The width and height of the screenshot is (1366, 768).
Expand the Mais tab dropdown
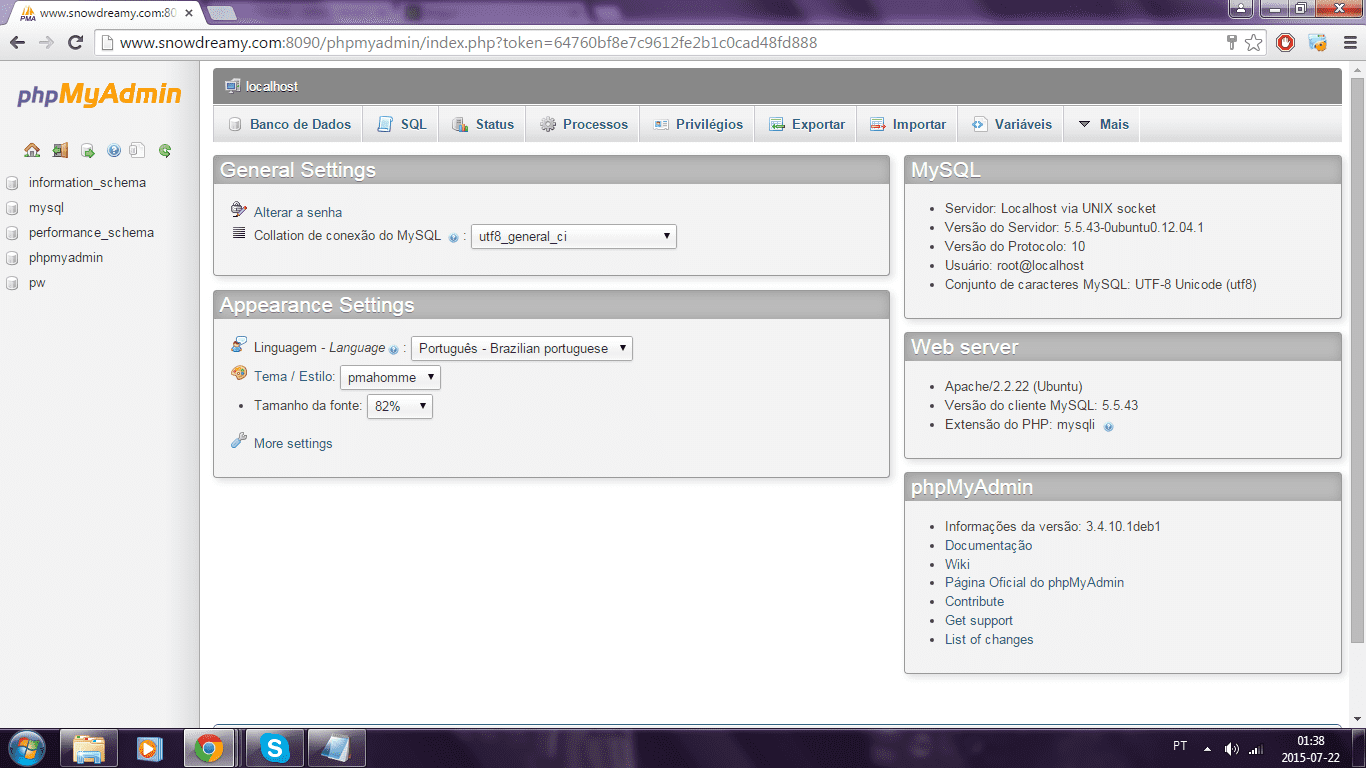1102,124
